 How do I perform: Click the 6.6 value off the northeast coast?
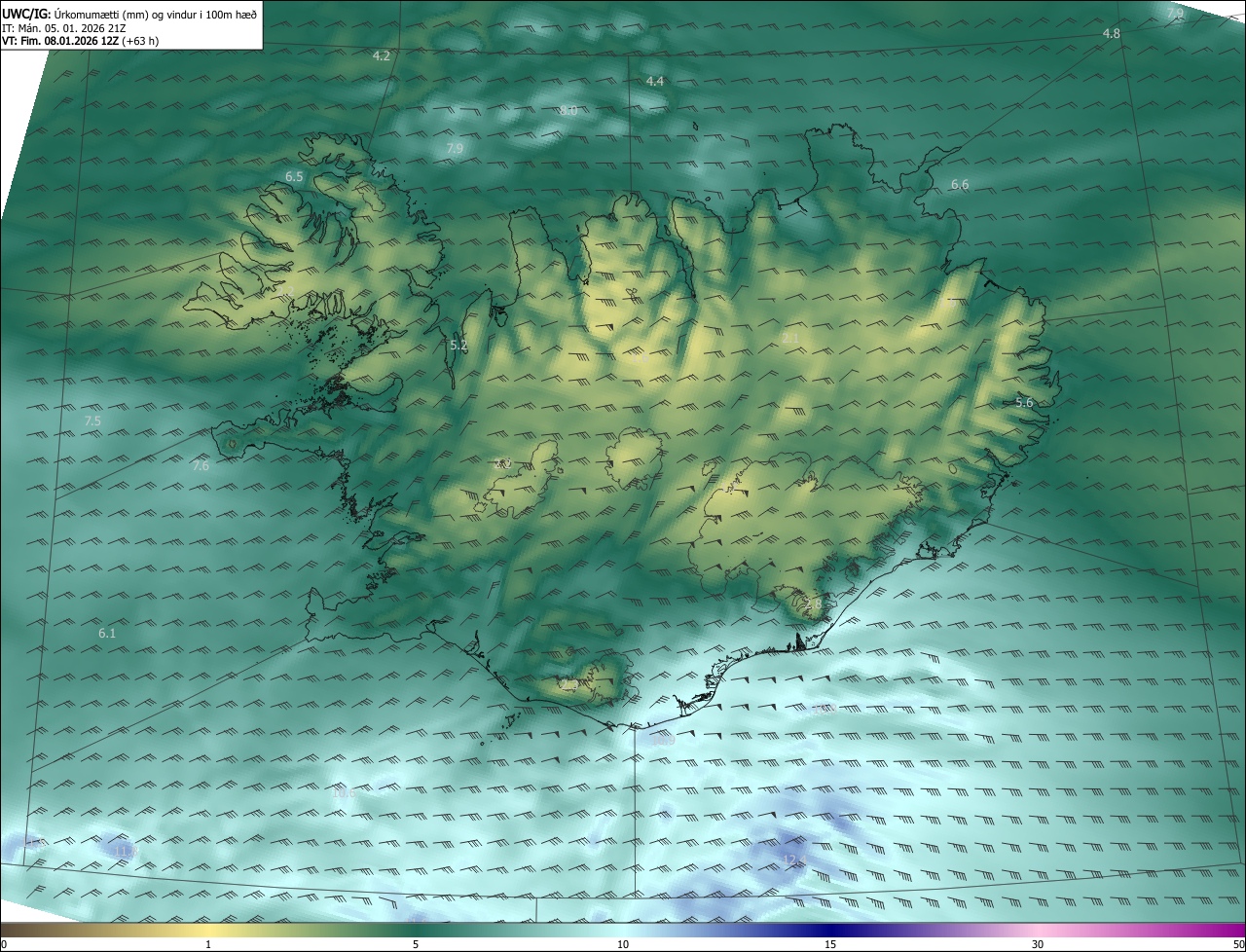960,185
